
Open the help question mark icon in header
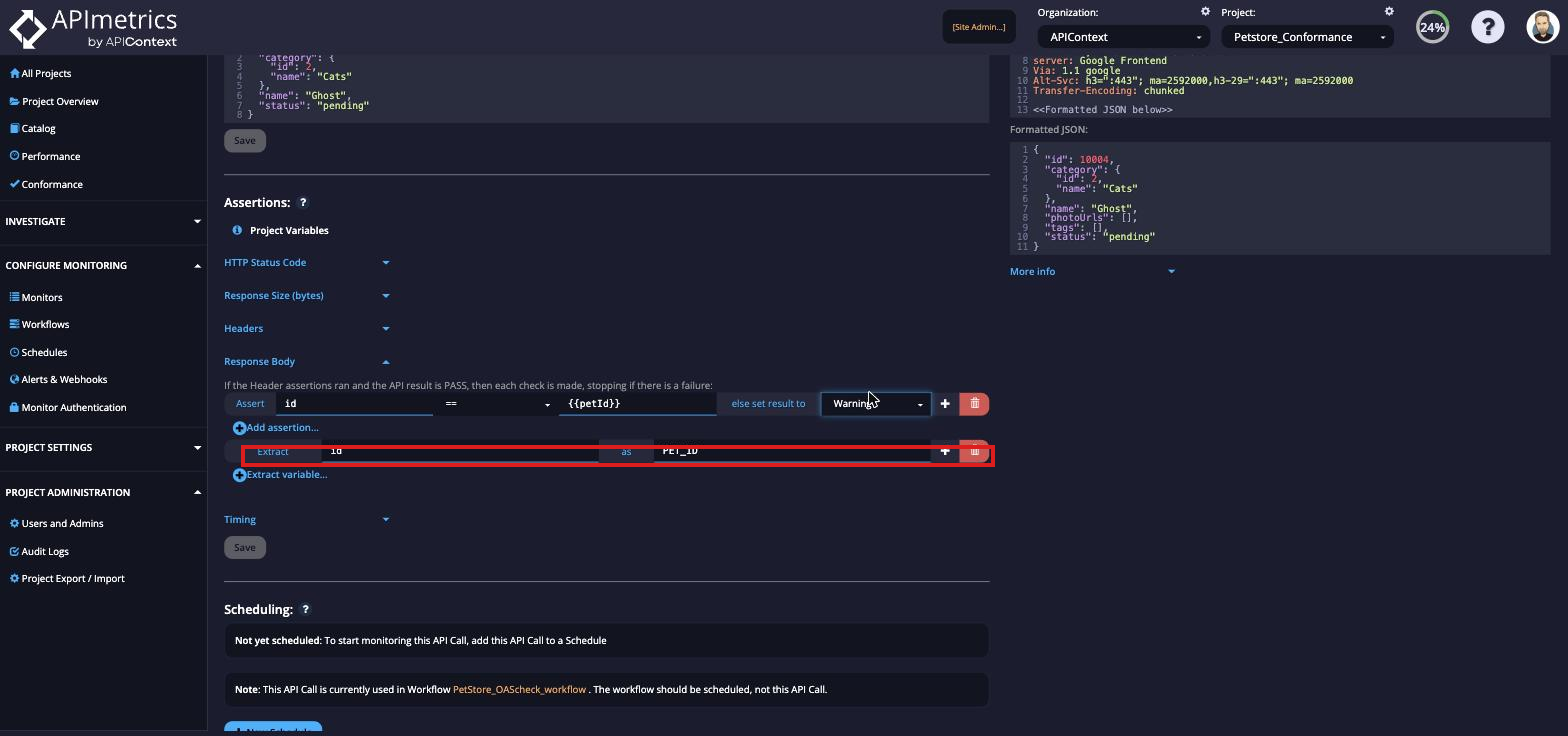click(x=1488, y=27)
